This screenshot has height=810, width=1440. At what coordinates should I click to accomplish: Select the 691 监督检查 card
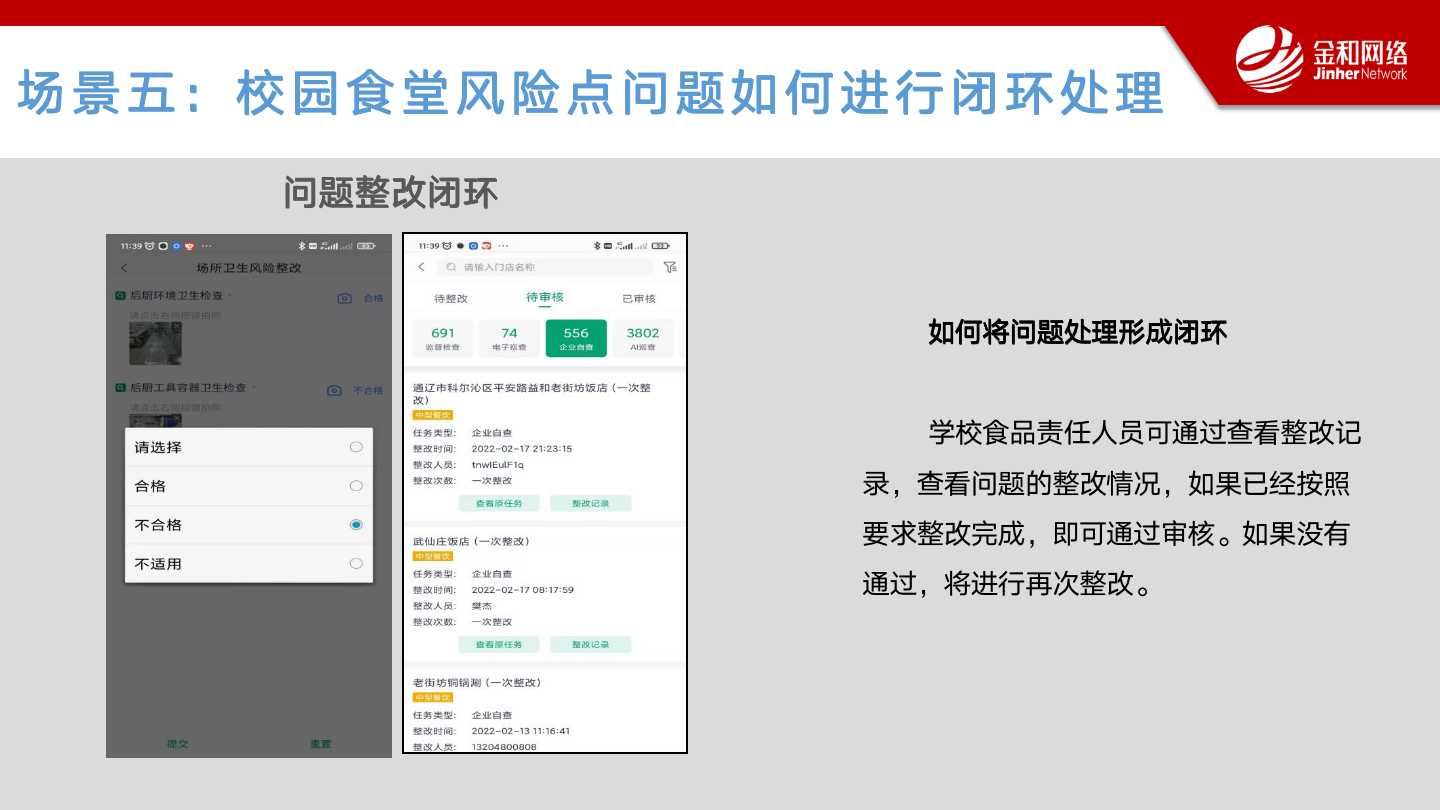click(443, 339)
